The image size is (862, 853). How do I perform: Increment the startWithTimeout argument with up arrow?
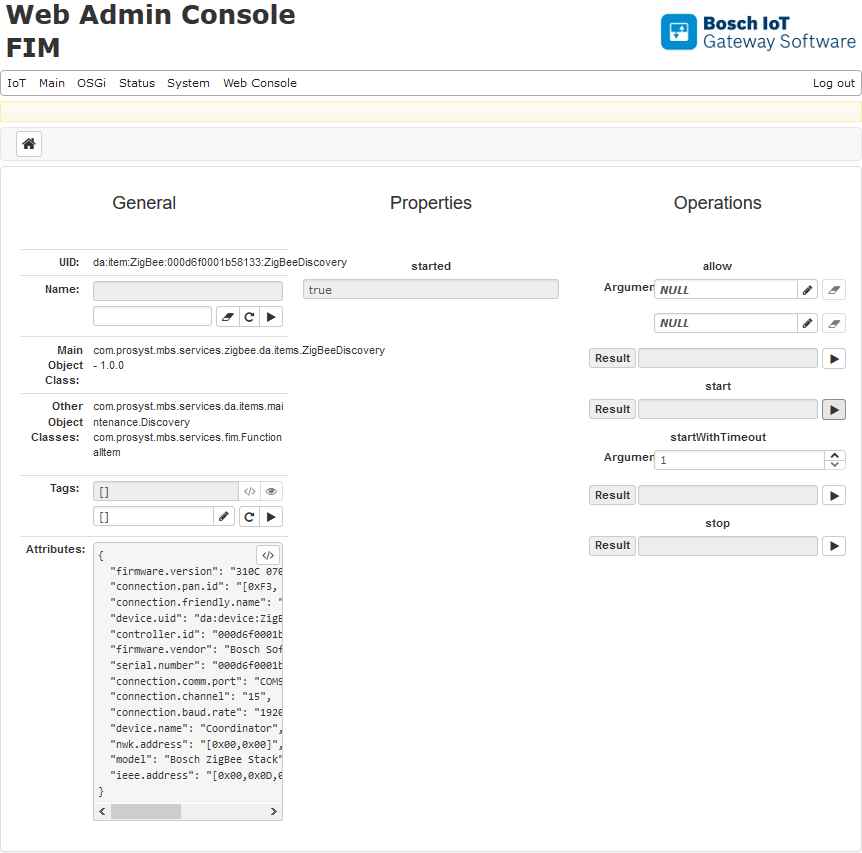pyautogui.click(x=835, y=455)
